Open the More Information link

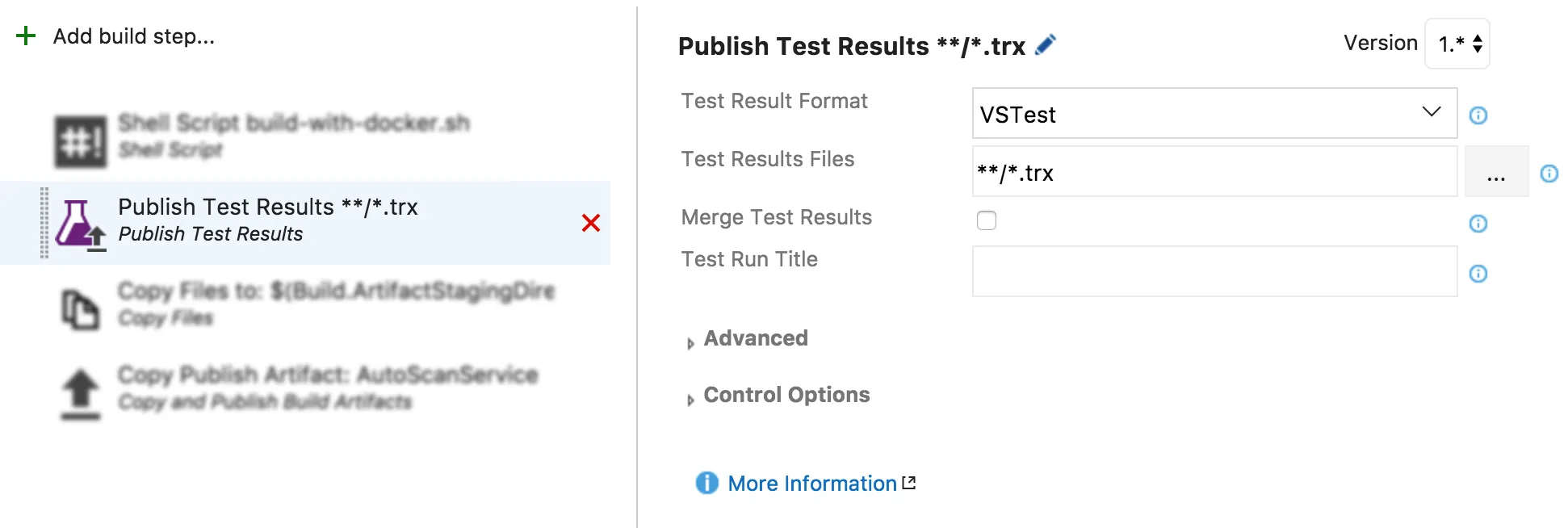click(x=812, y=483)
